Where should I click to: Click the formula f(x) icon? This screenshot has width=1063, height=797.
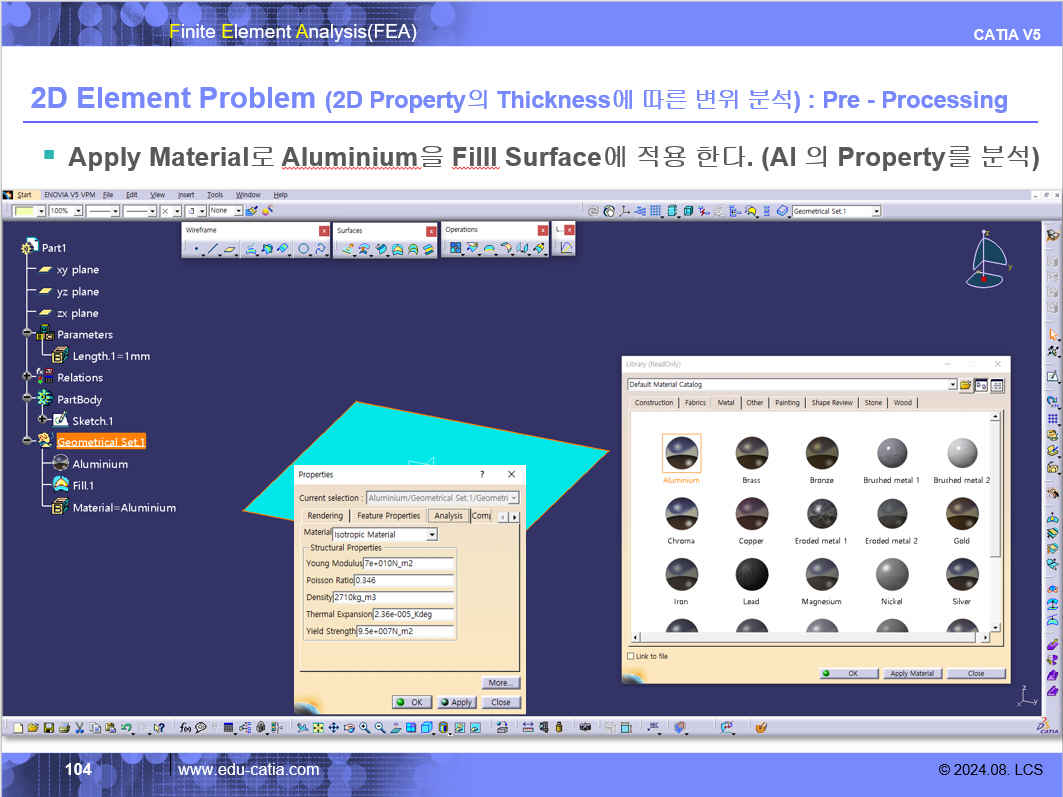[185, 728]
